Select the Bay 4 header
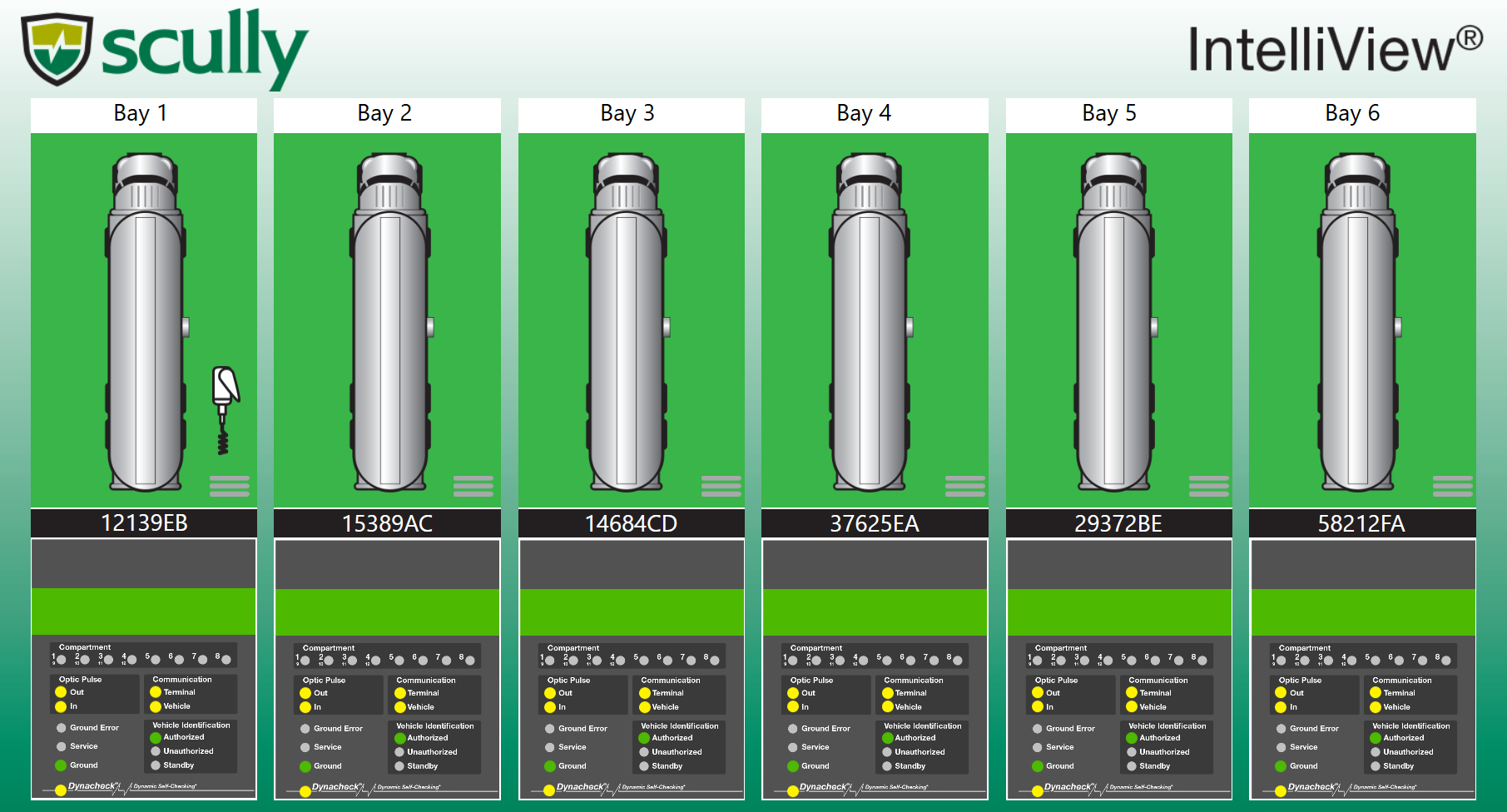The width and height of the screenshot is (1507, 812). click(x=875, y=115)
